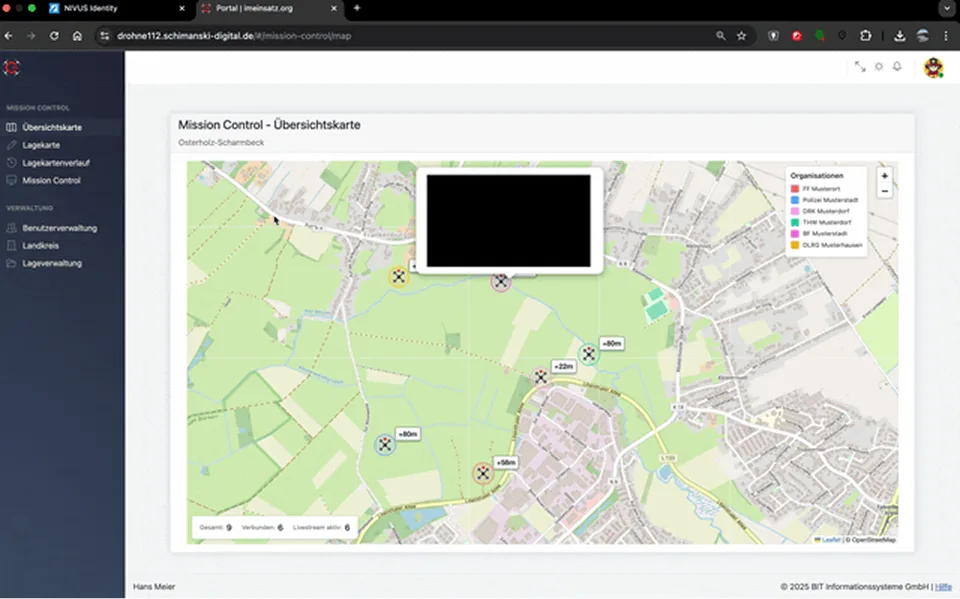Screen dimensions: 960x599
Task: Reload the page
Action: tap(54, 36)
